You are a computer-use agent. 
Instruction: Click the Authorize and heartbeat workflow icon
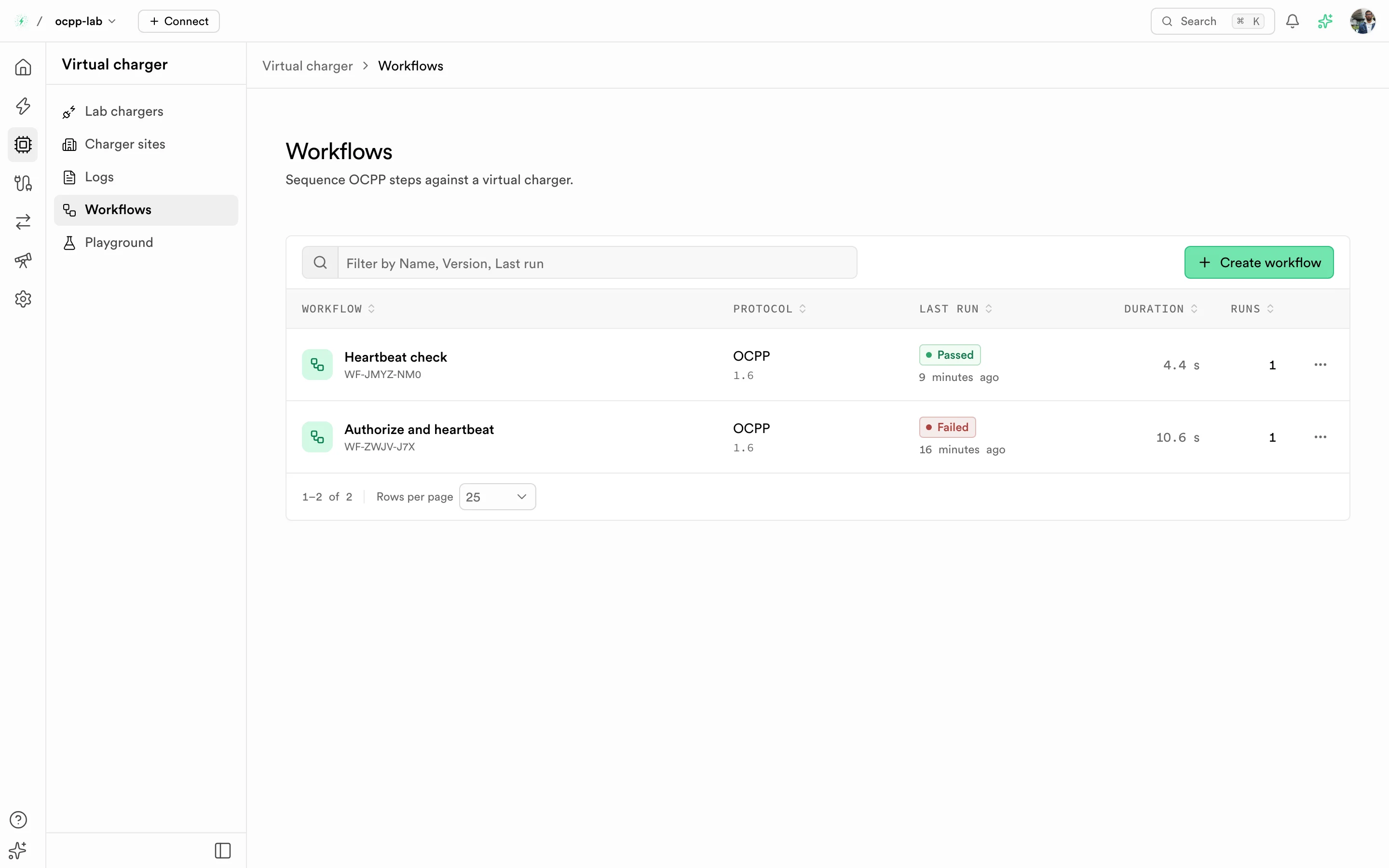click(x=317, y=437)
